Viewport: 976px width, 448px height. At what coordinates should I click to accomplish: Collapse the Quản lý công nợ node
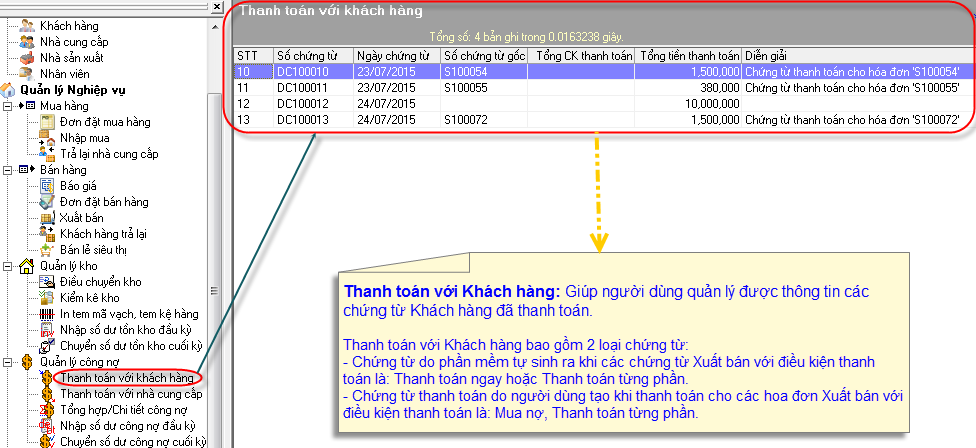tap(9, 361)
